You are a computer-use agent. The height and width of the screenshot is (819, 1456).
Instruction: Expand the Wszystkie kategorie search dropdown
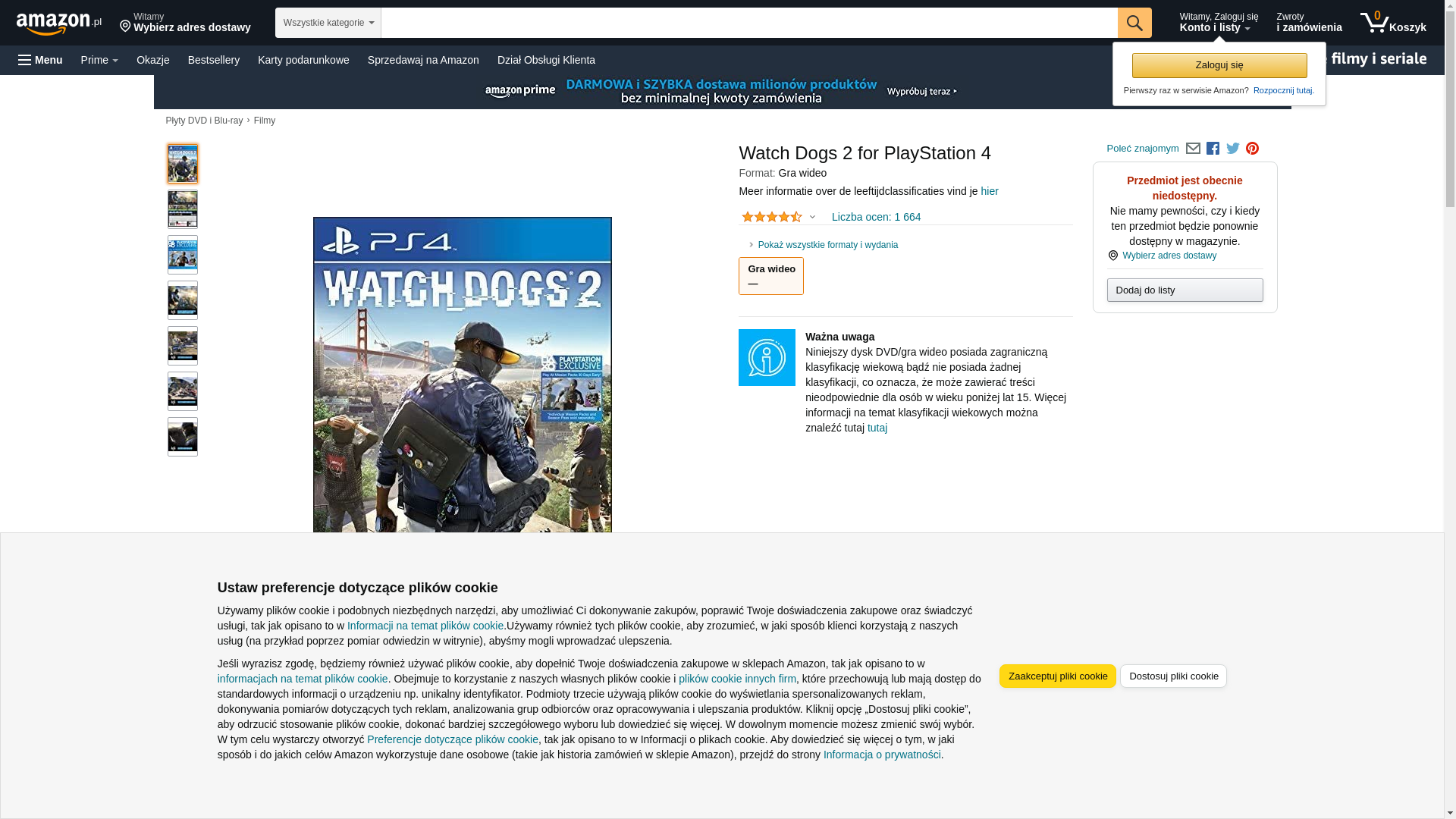coord(328,23)
